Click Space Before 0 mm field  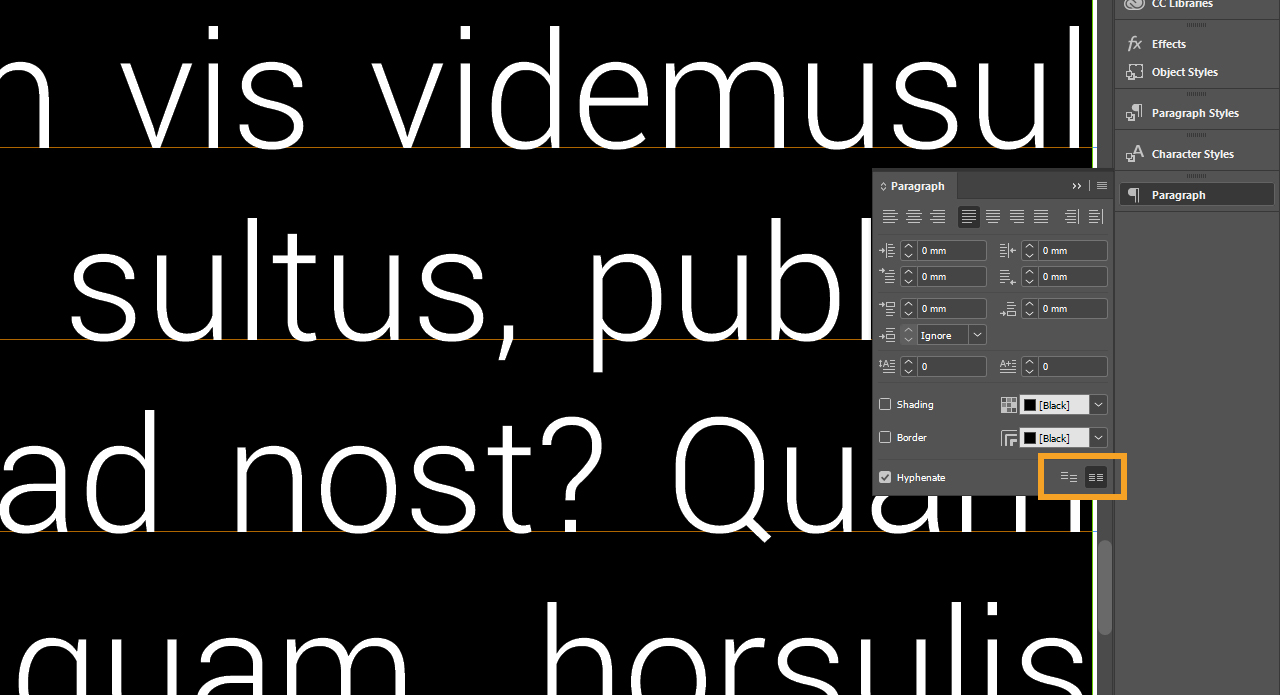[952, 308]
